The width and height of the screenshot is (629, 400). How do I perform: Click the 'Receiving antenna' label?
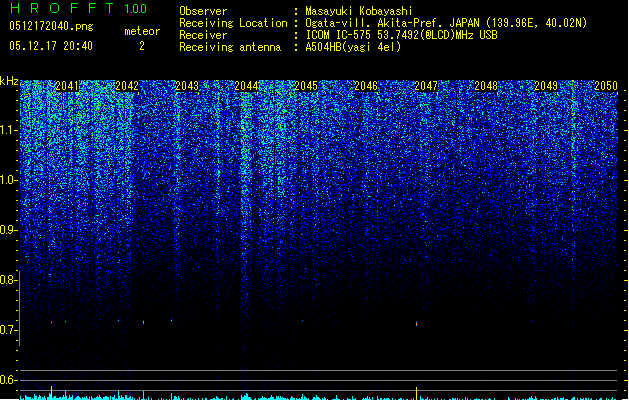click(x=230, y=47)
